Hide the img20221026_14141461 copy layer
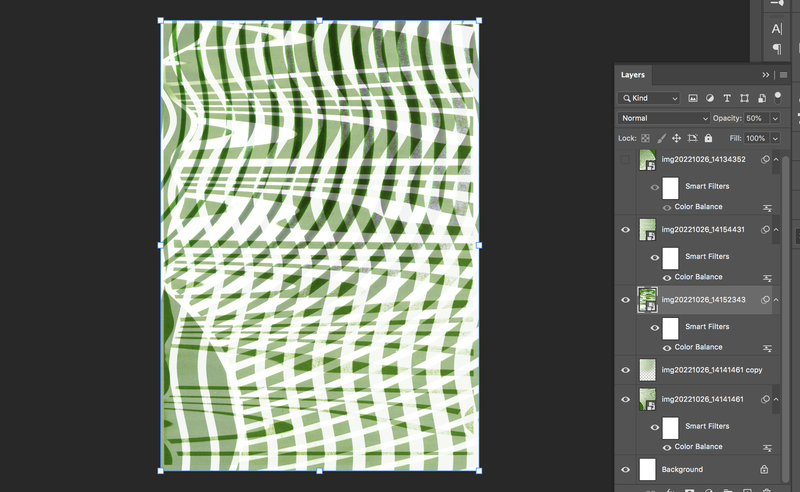The width and height of the screenshot is (800, 492). [x=626, y=370]
